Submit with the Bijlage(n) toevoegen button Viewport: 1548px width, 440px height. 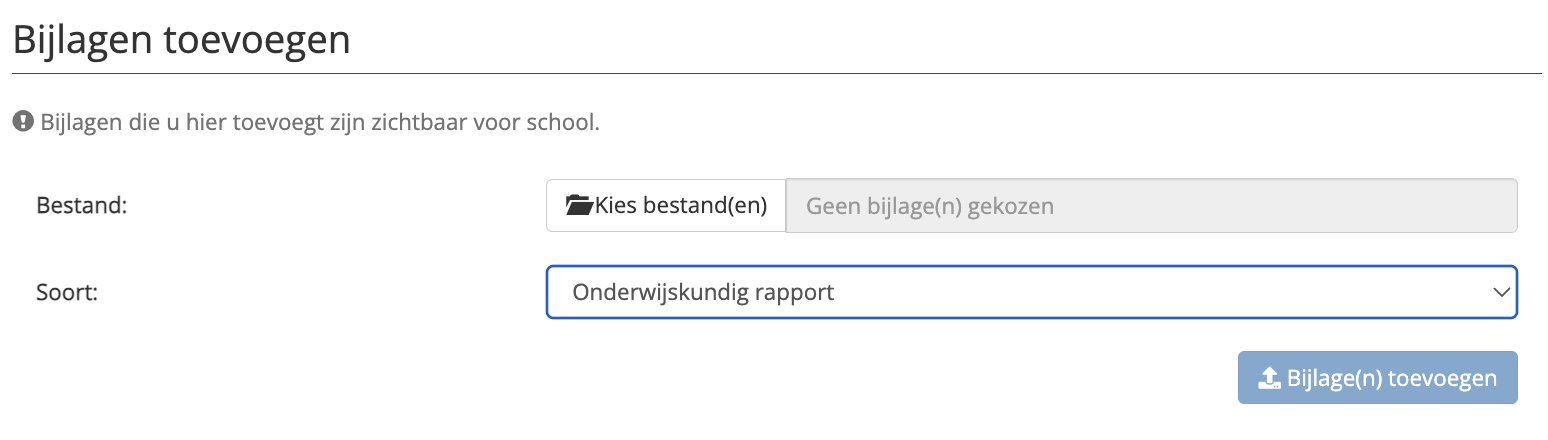pos(1377,378)
